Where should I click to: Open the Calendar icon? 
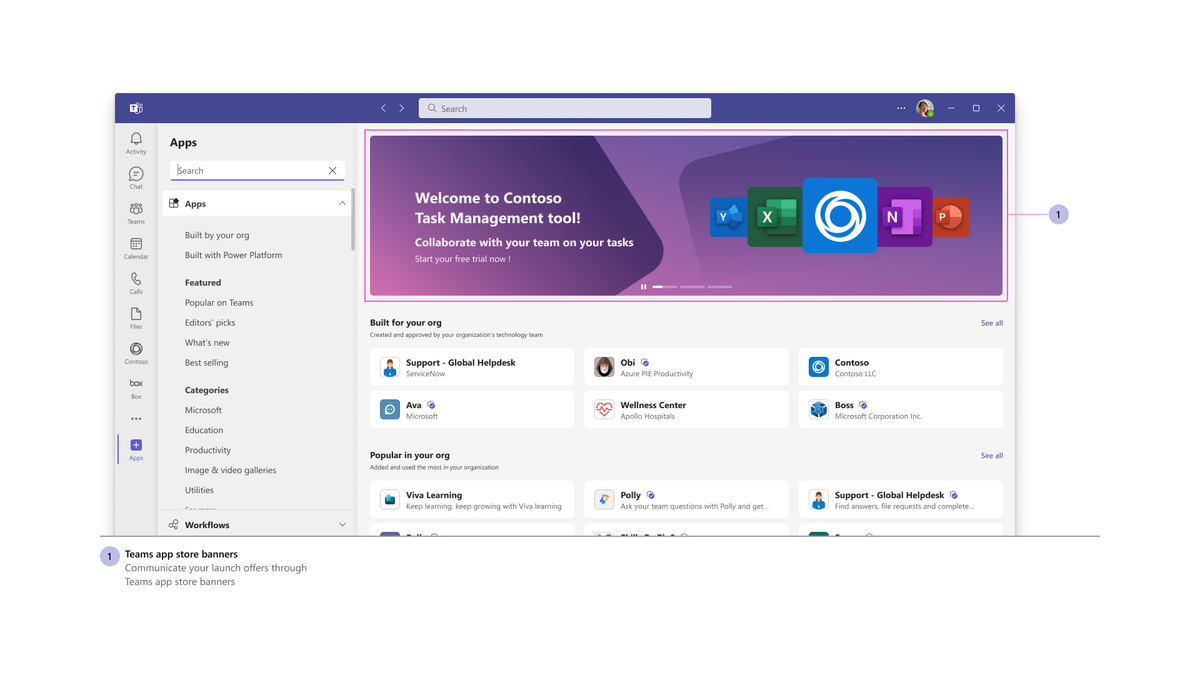136,247
